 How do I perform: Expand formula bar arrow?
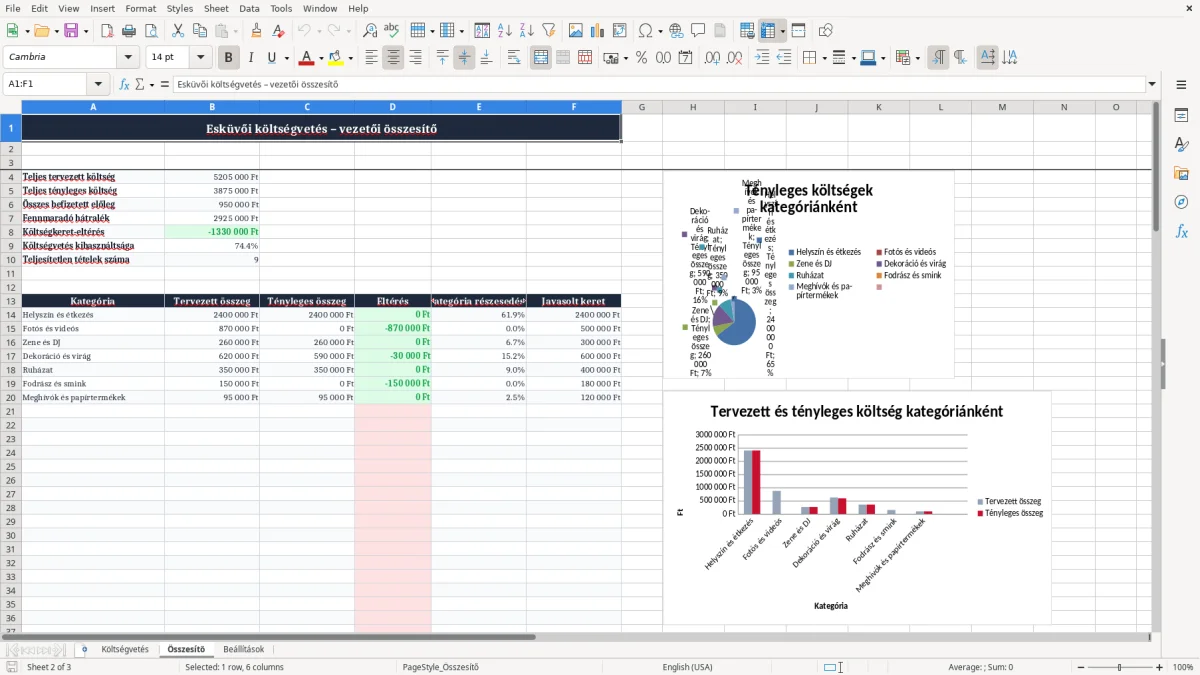[1153, 85]
